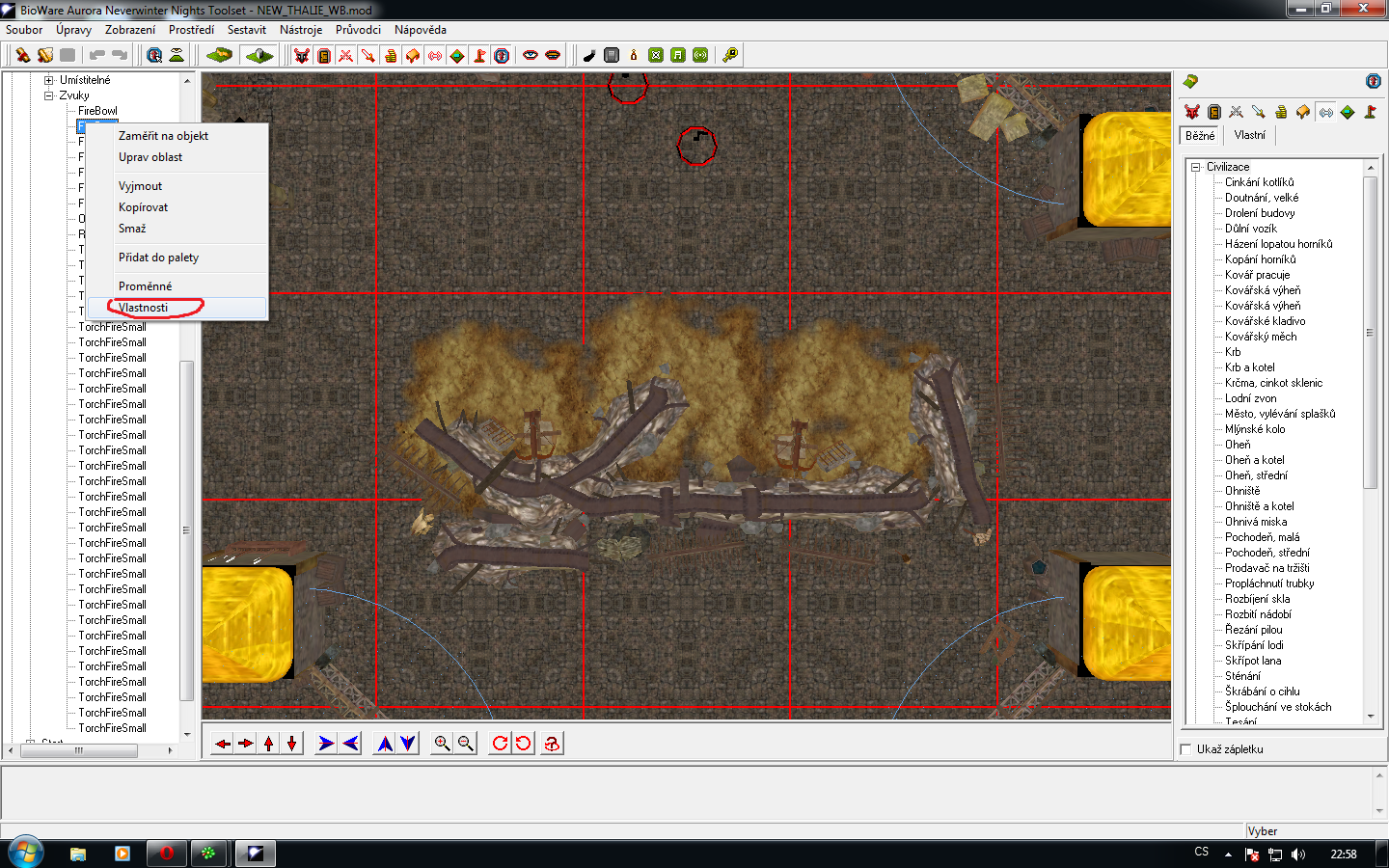Open the Nástroje menu
This screenshot has width=1389, height=868.
pos(301,30)
